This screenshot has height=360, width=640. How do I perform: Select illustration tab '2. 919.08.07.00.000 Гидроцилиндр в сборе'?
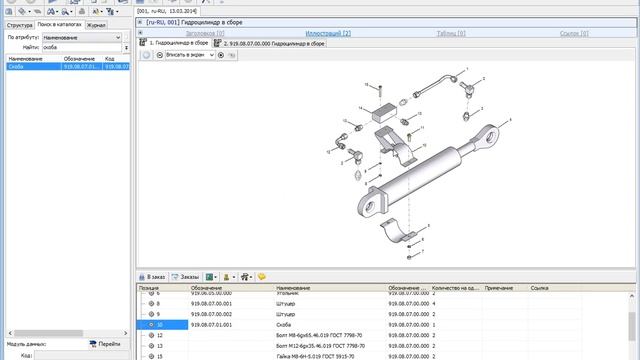point(269,43)
